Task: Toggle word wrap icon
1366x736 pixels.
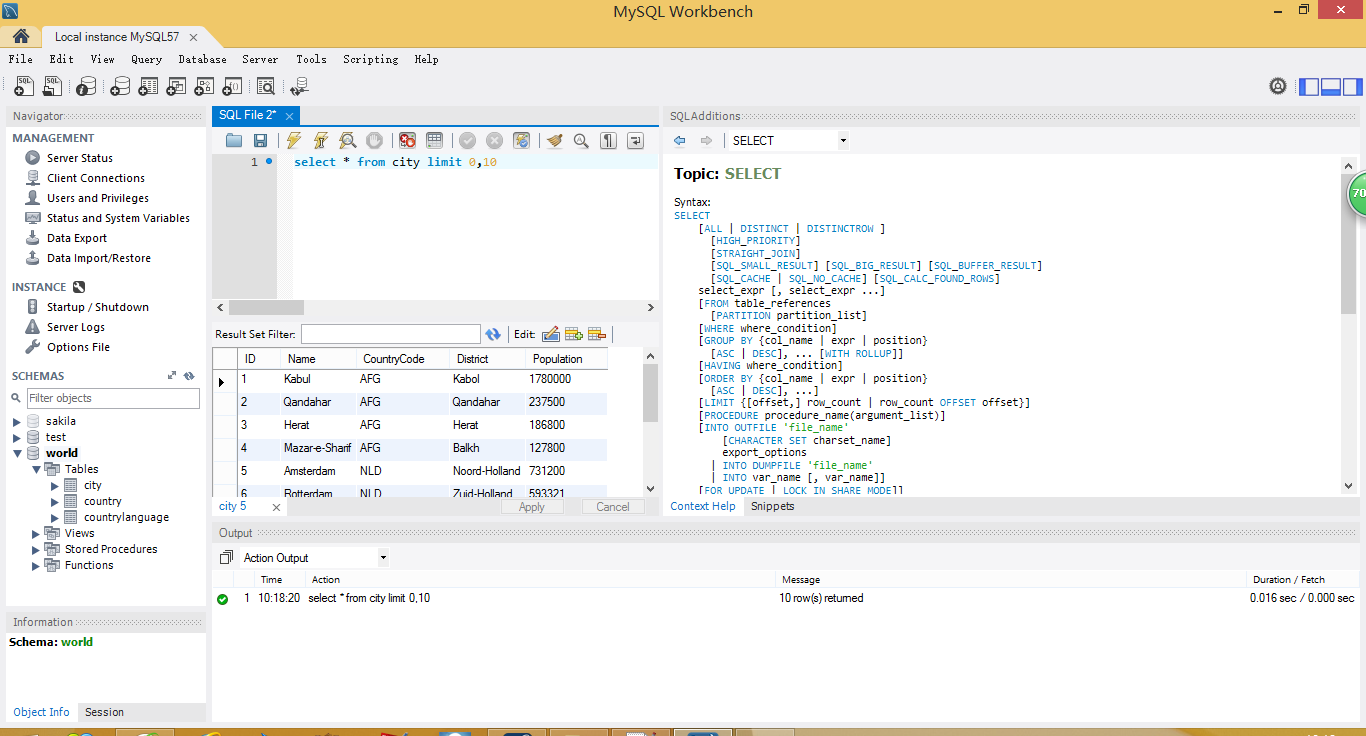Action: (635, 141)
